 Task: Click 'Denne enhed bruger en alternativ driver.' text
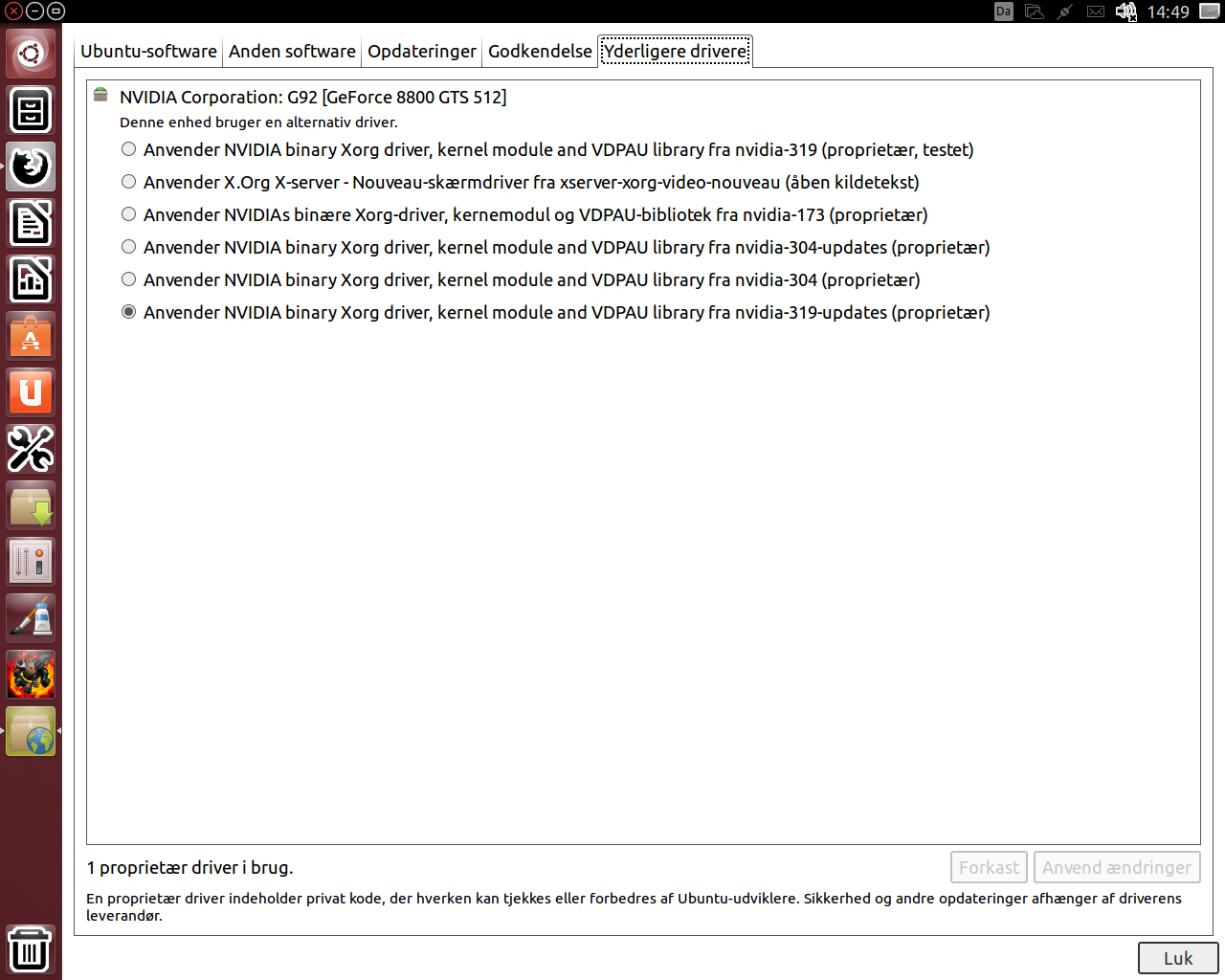pyautogui.click(x=258, y=122)
